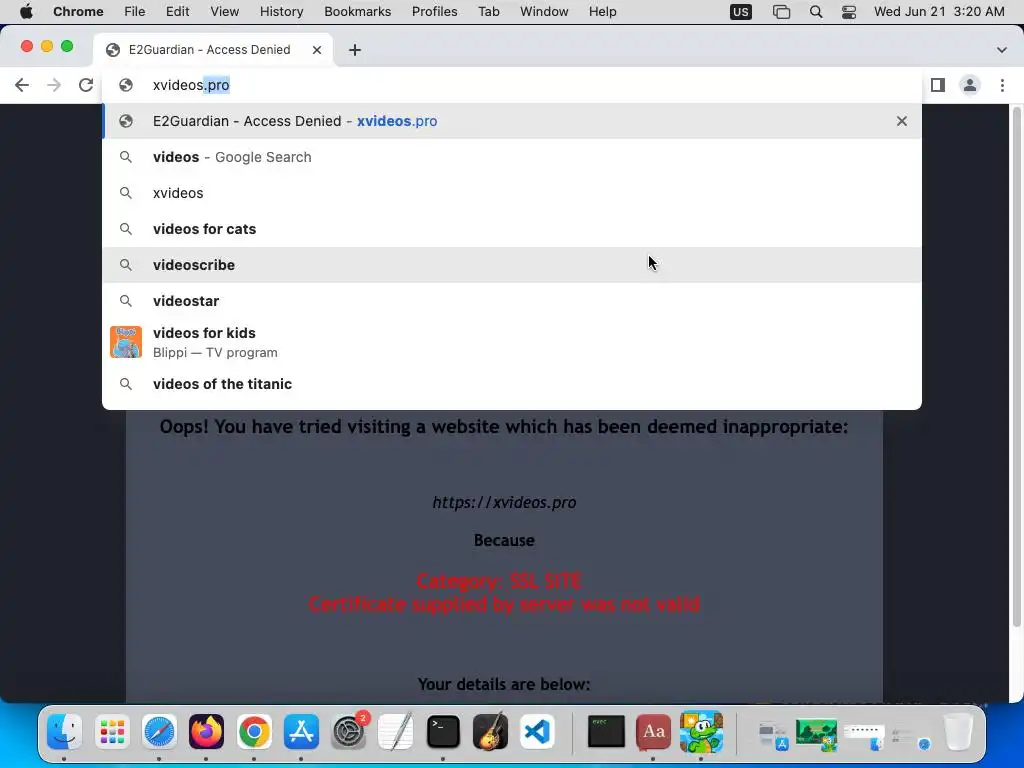Select the 'xvideos' search suggestion
This screenshot has height=768, width=1024.
(x=512, y=193)
